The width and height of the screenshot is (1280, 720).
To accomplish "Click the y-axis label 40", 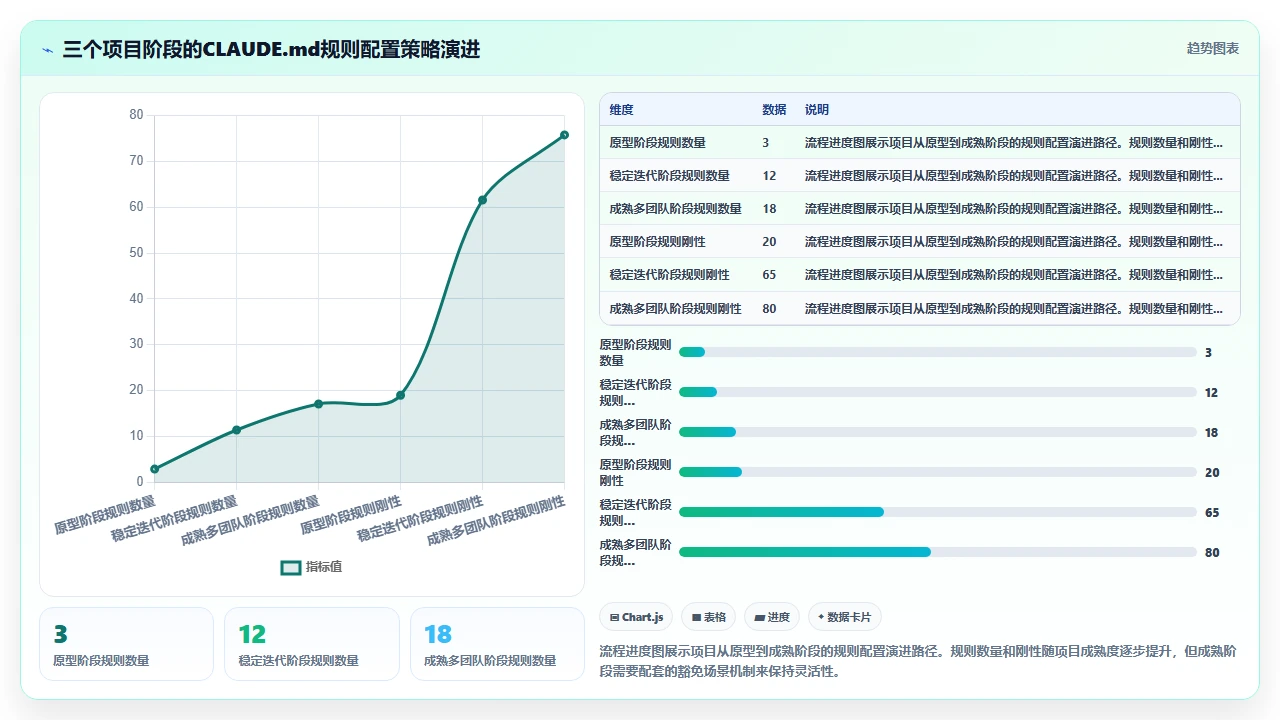I will [137, 298].
